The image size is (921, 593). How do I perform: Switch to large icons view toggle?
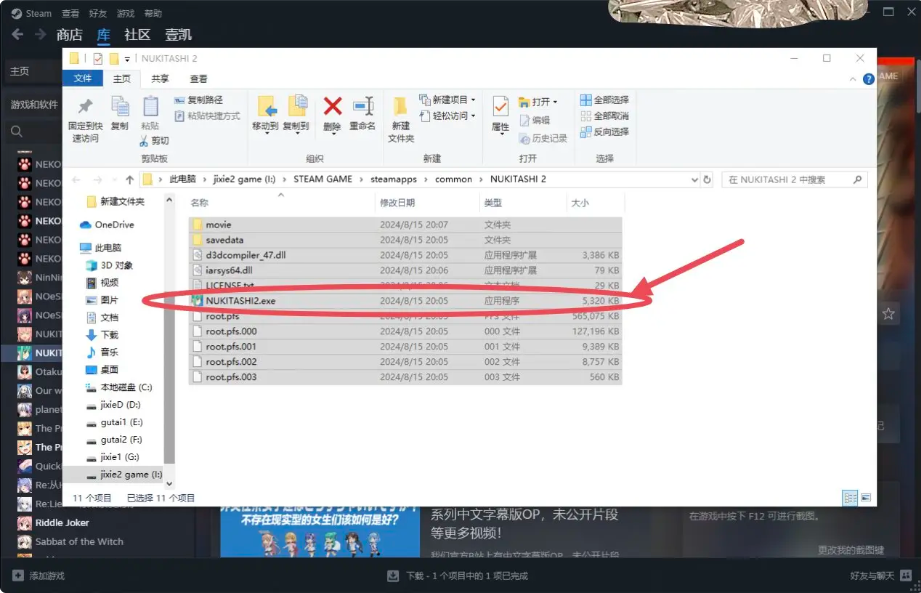[x=865, y=497]
